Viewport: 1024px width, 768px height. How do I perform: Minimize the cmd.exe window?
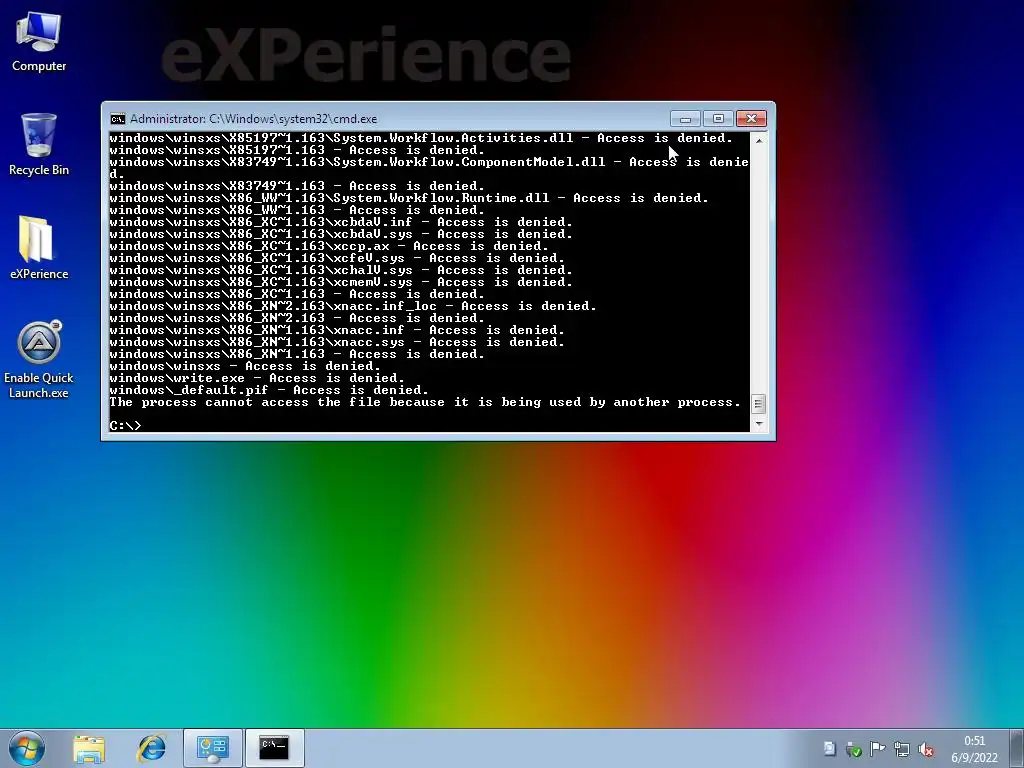click(x=685, y=119)
